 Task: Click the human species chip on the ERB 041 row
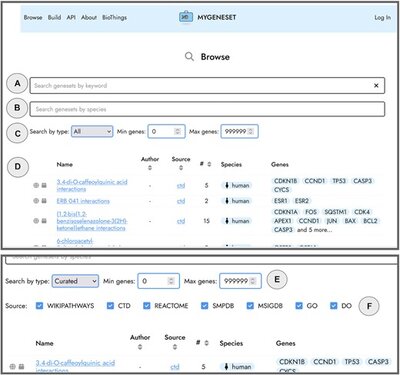click(x=237, y=201)
